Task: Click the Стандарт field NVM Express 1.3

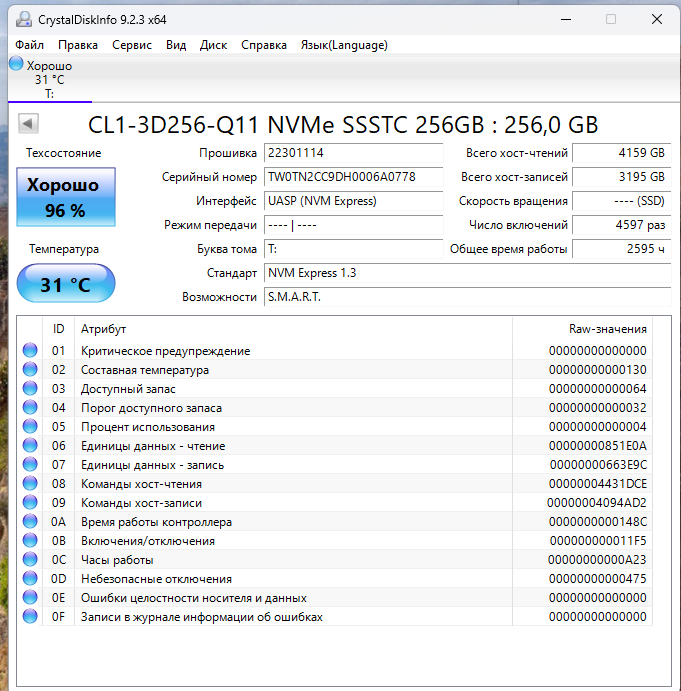Action: pos(467,273)
